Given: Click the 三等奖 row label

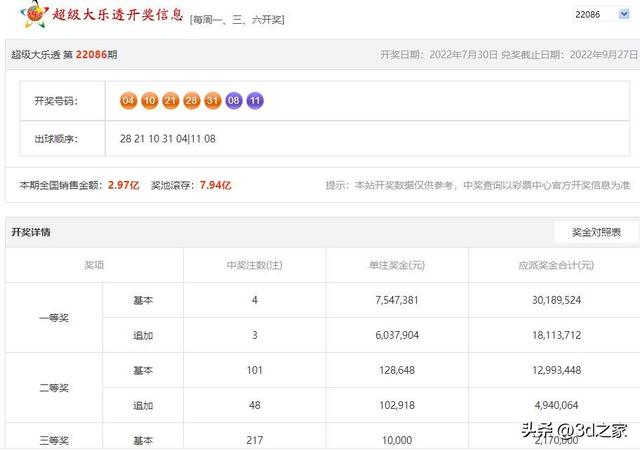Looking at the screenshot, I should coord(54,440).
